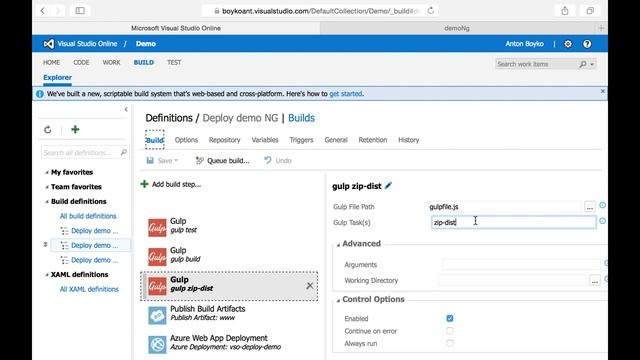
Task: Toggle the browser sidebar icon
Action: (x=80, y=11)
